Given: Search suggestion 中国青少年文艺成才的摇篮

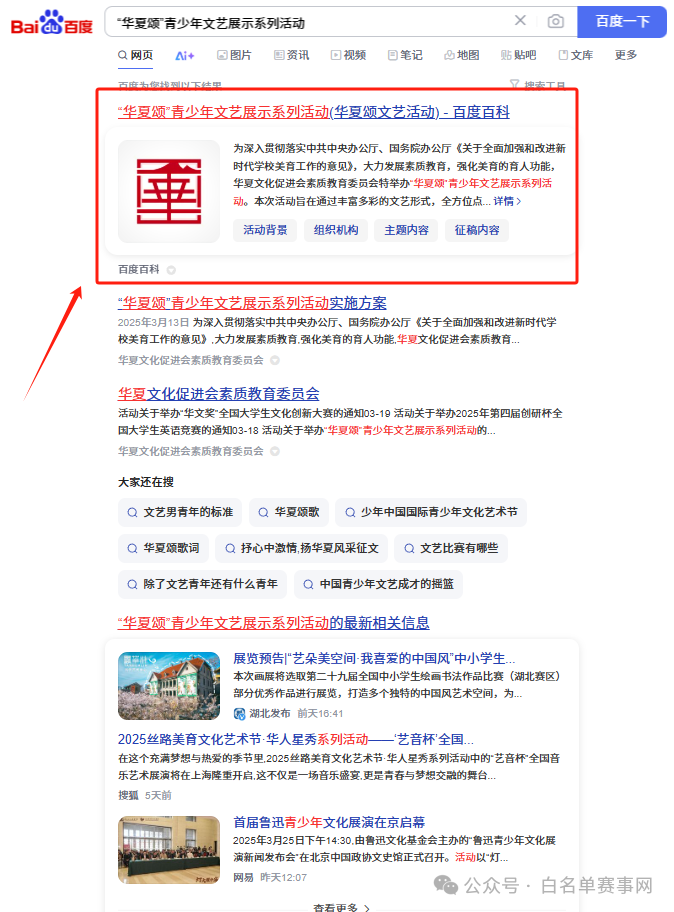Looking at the screenshot, I should point(379,584).
